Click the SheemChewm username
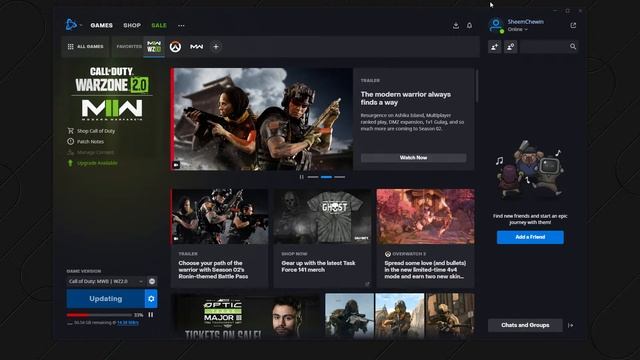This screenshot has height=360, width=640. [x=526, y=22]
